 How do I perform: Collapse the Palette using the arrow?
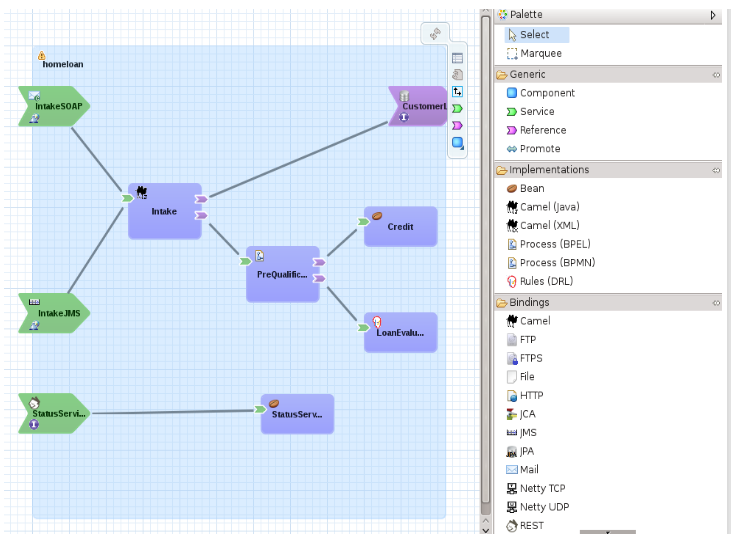713,15
